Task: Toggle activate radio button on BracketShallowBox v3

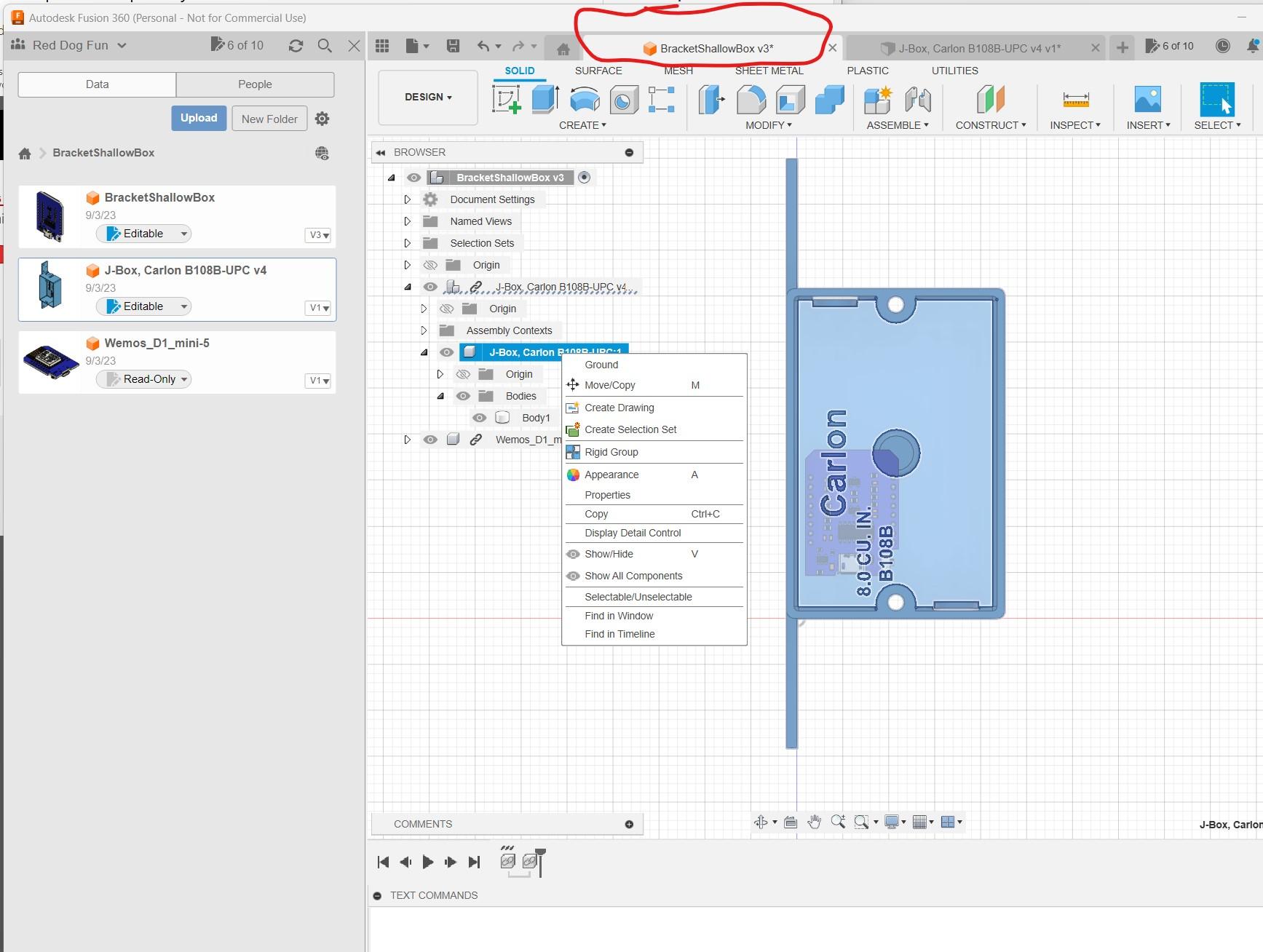Action: click(x=584, y=178)
